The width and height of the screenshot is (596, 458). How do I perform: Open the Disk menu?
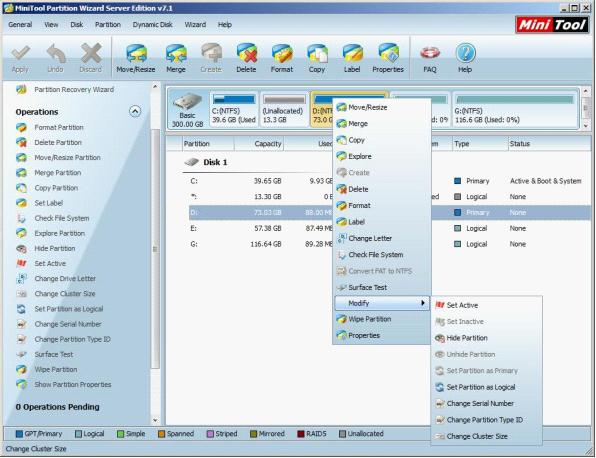tap(76, 25)
